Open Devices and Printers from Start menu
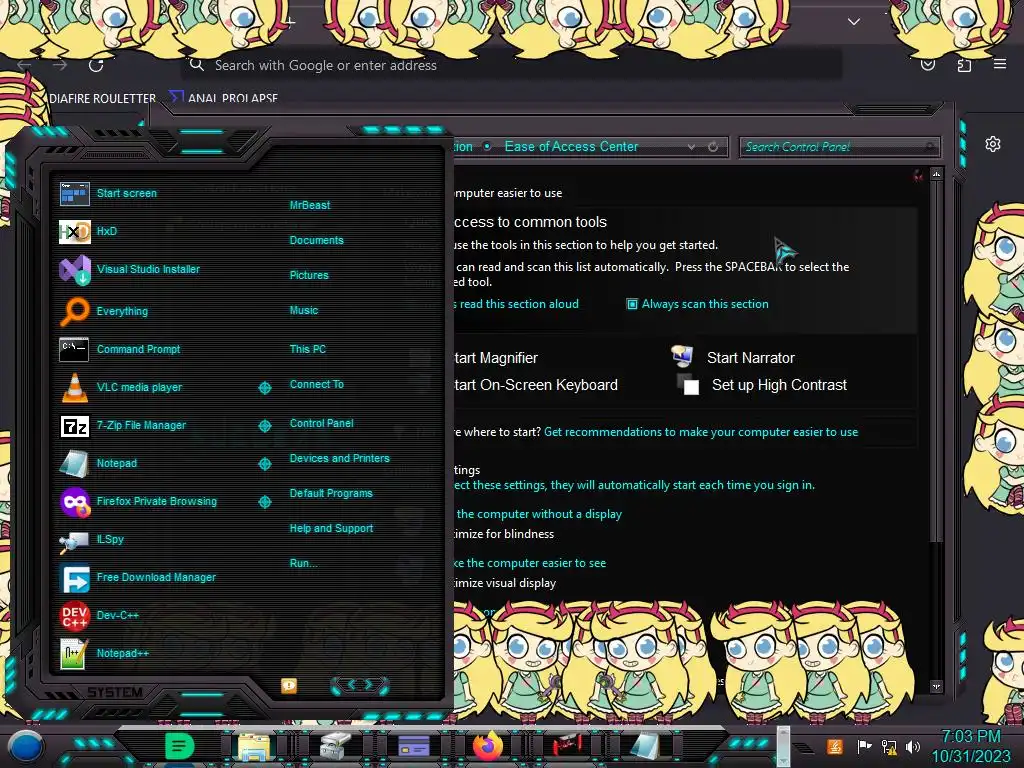This screenshot has width=1024, height=768. pos(339,458)
